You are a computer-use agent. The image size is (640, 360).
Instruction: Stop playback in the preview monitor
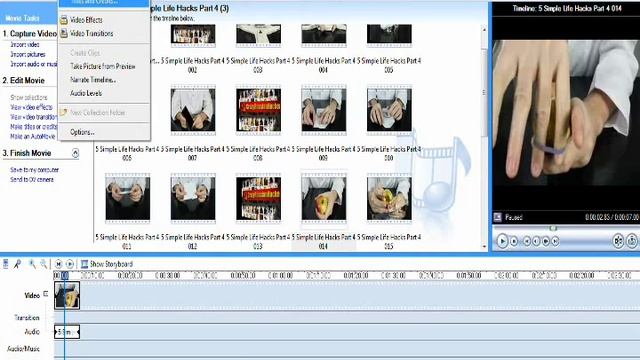514,242
